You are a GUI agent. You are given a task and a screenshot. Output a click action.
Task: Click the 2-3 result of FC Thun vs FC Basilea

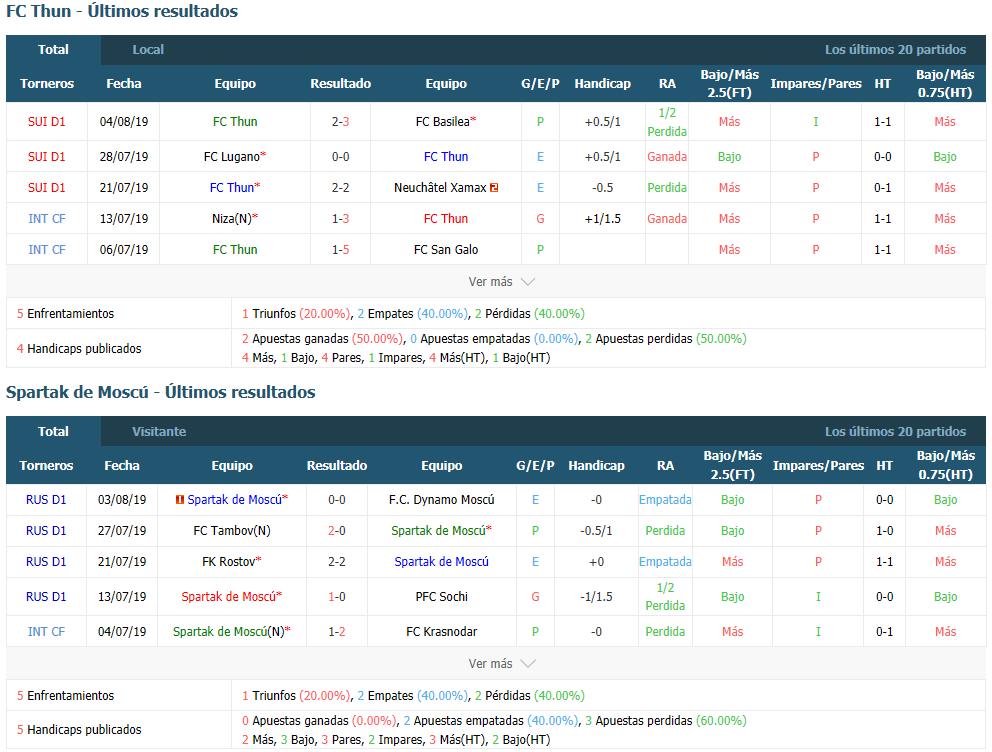340,121
